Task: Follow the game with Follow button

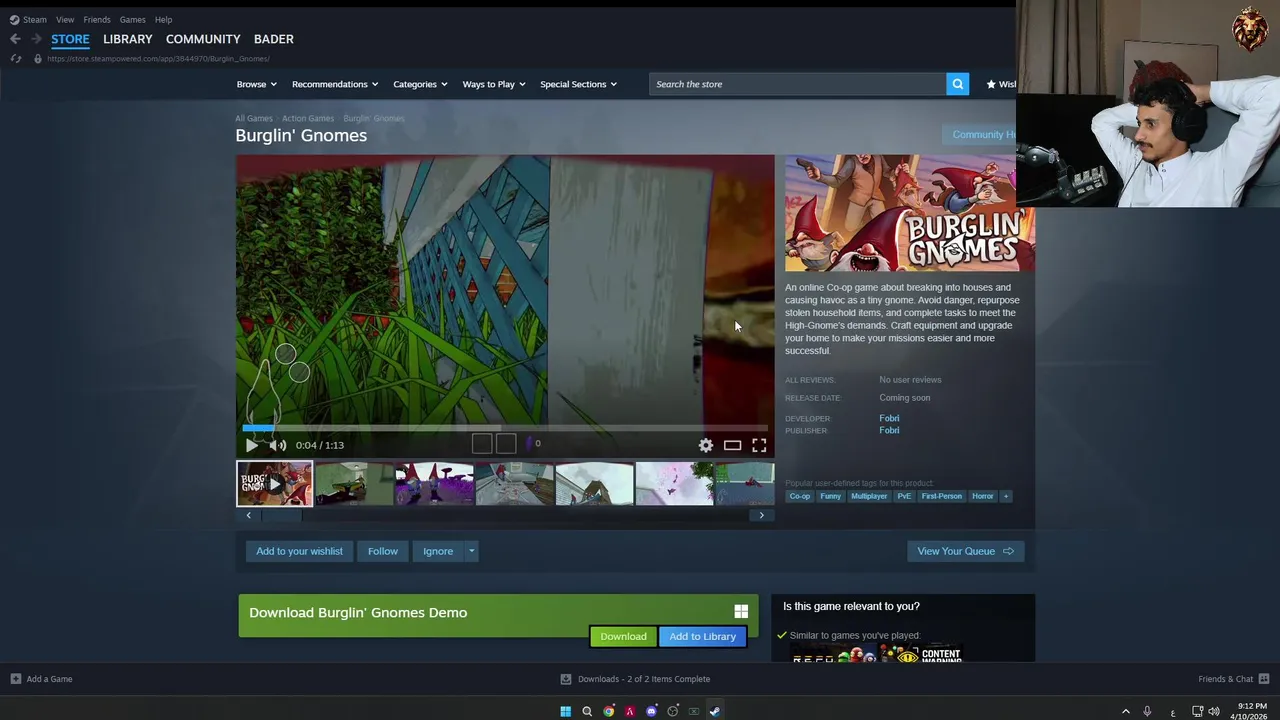Action: [382, 551]
